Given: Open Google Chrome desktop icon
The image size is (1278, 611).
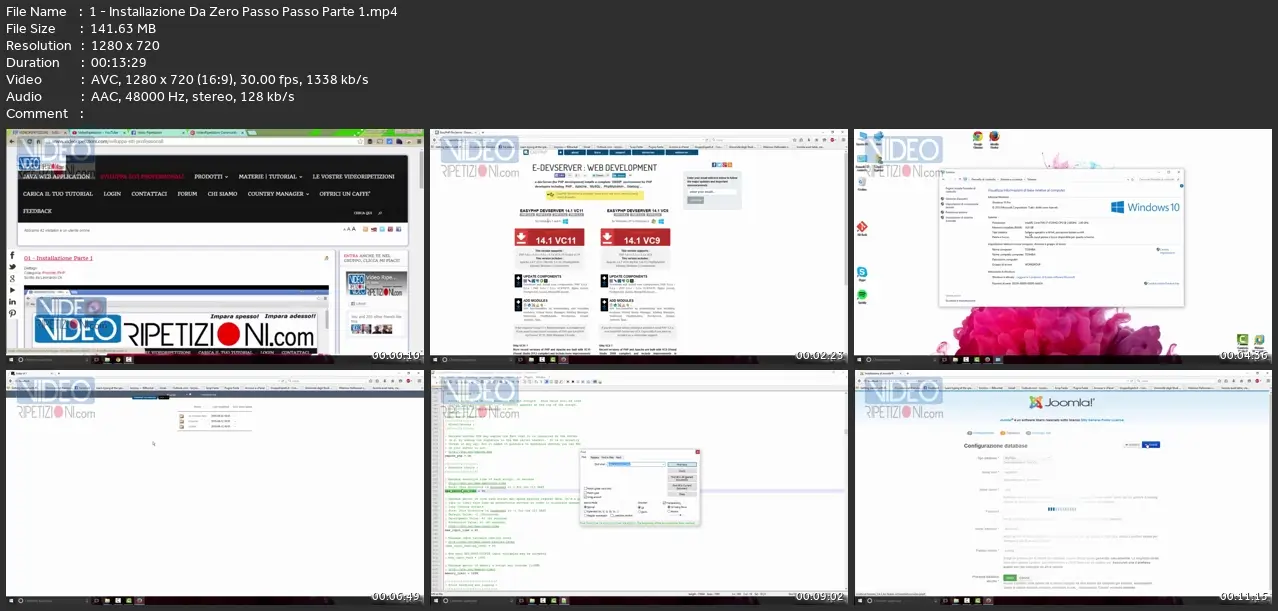Looking at the screenshot, I should (x=977, y=140).
